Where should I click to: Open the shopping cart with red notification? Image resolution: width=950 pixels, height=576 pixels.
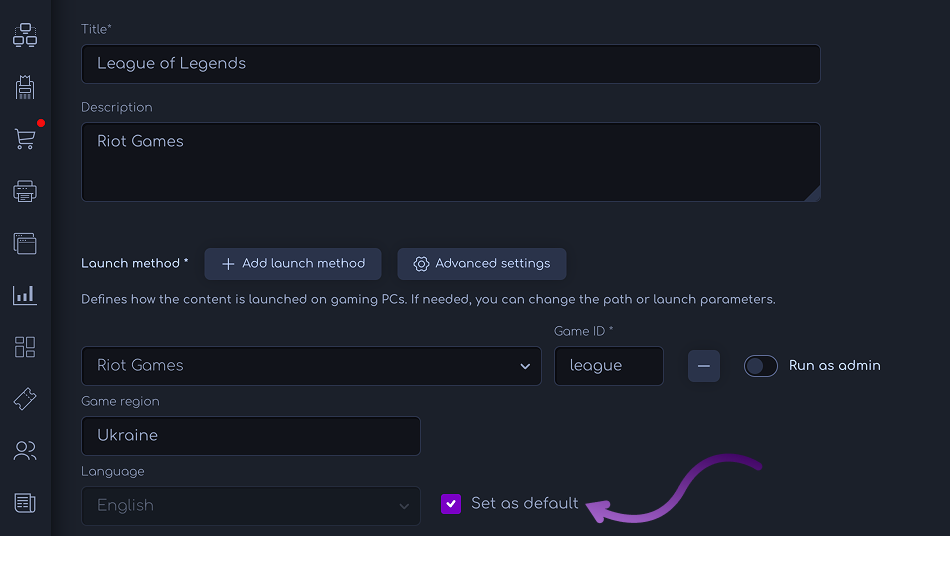tap(25, 139)
